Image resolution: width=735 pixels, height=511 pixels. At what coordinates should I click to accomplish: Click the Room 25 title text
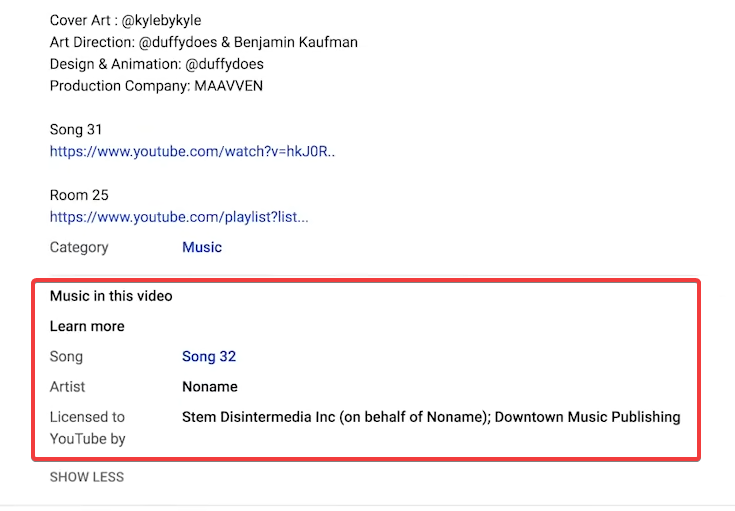(x=79, y=195)
